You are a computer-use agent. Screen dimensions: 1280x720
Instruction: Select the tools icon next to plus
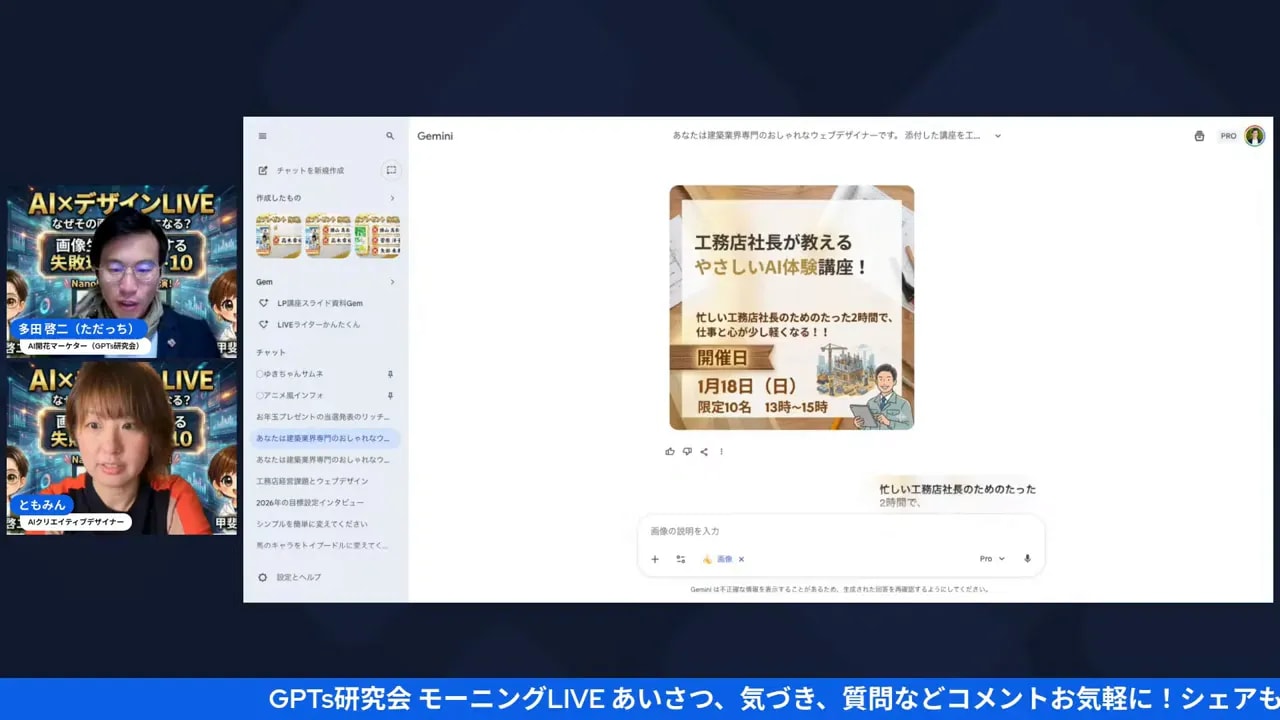point(681,559)
